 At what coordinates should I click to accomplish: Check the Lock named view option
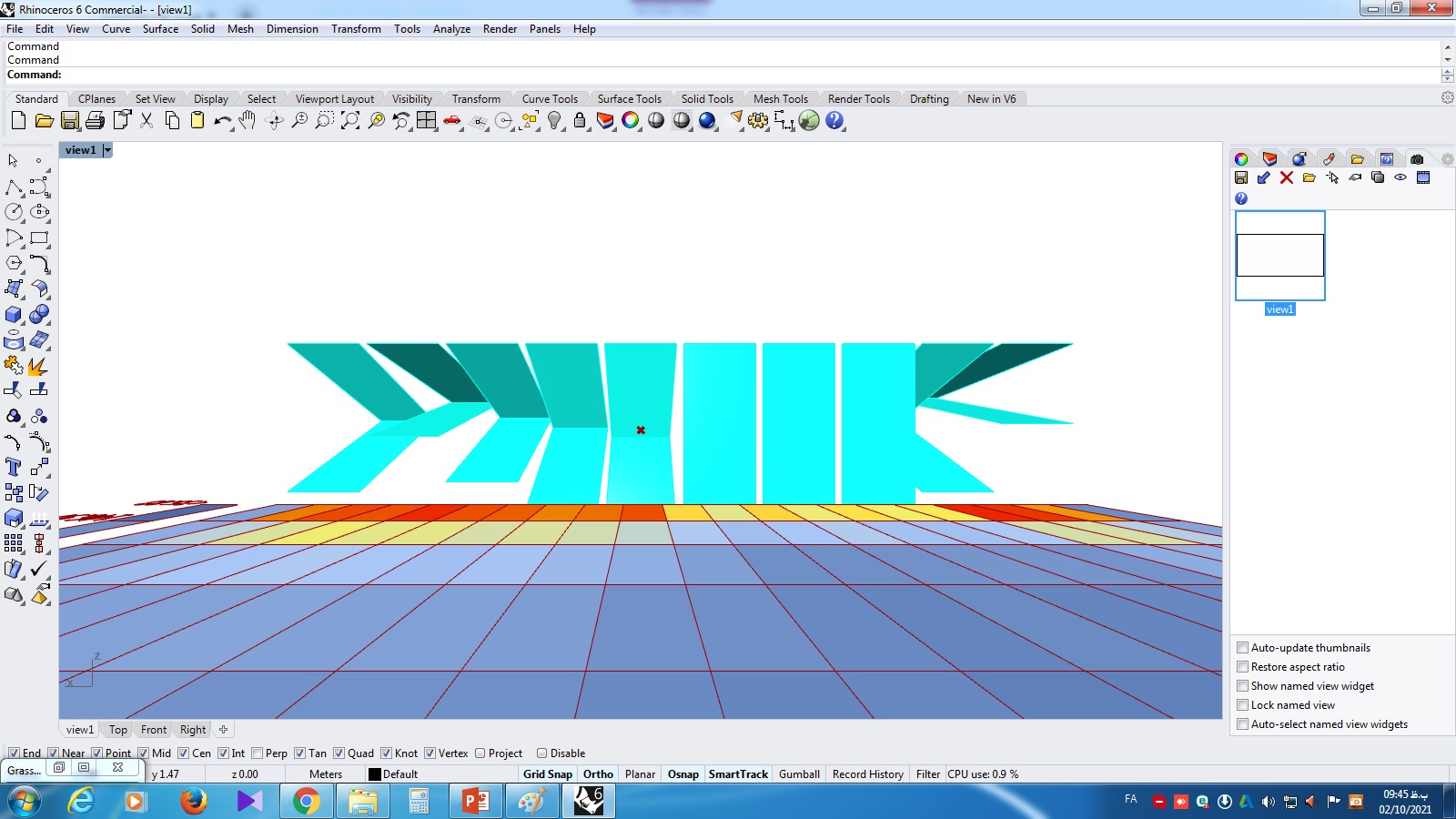pyautogui.click(x=1242, y=705)
